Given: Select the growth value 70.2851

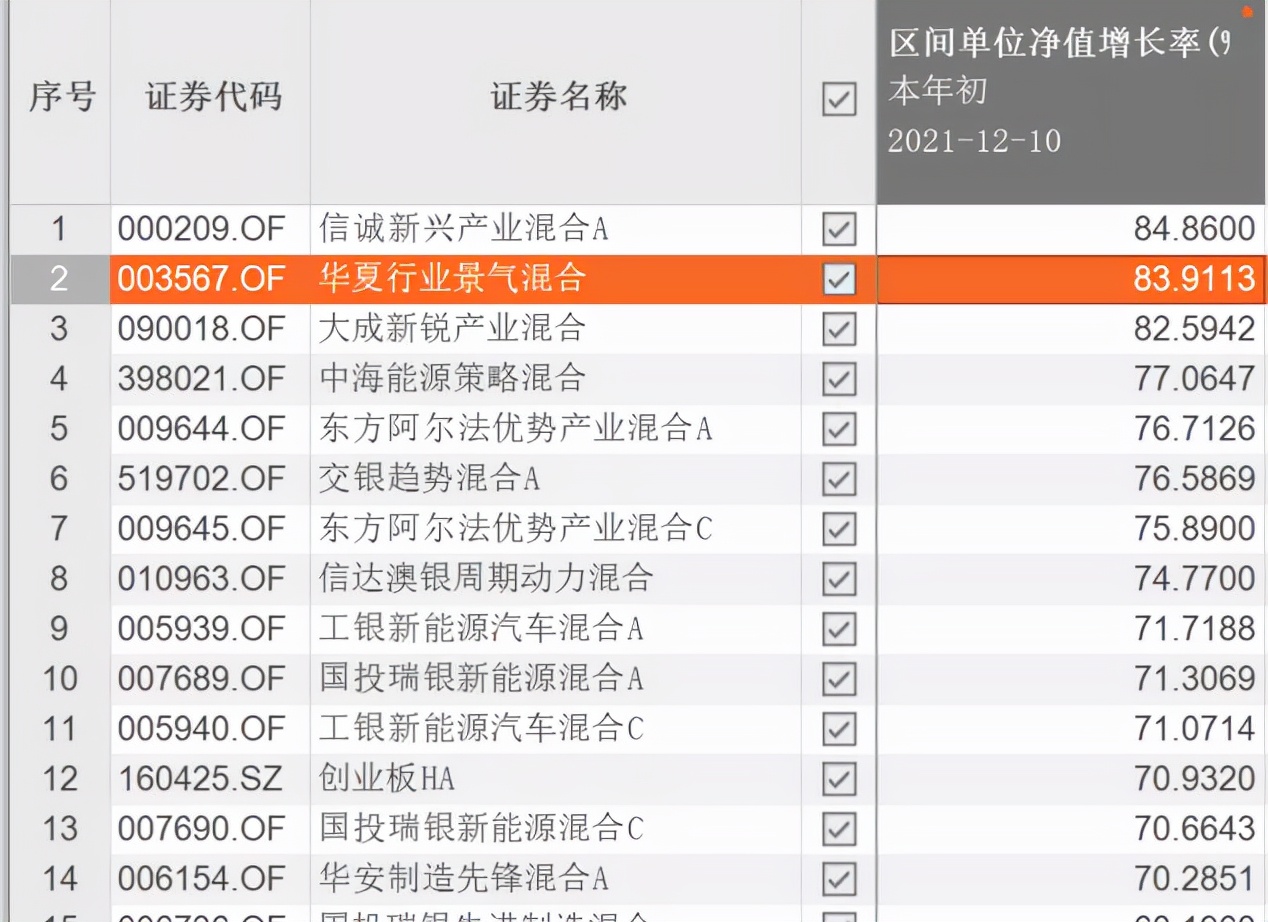Looking at the screenshot, I should click(1194, 880).
